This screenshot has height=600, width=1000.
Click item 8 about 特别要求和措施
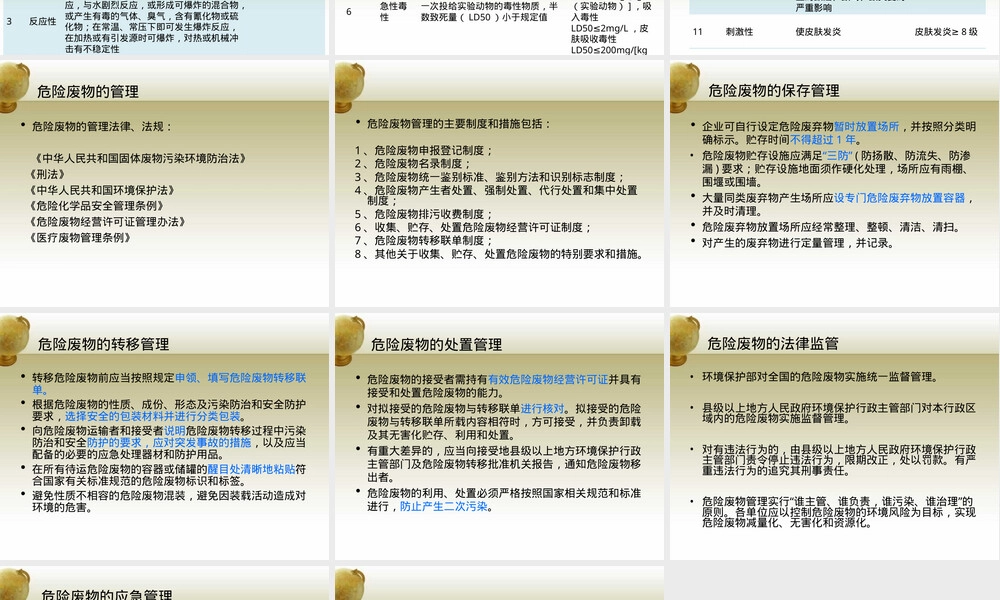pos(499,254)
